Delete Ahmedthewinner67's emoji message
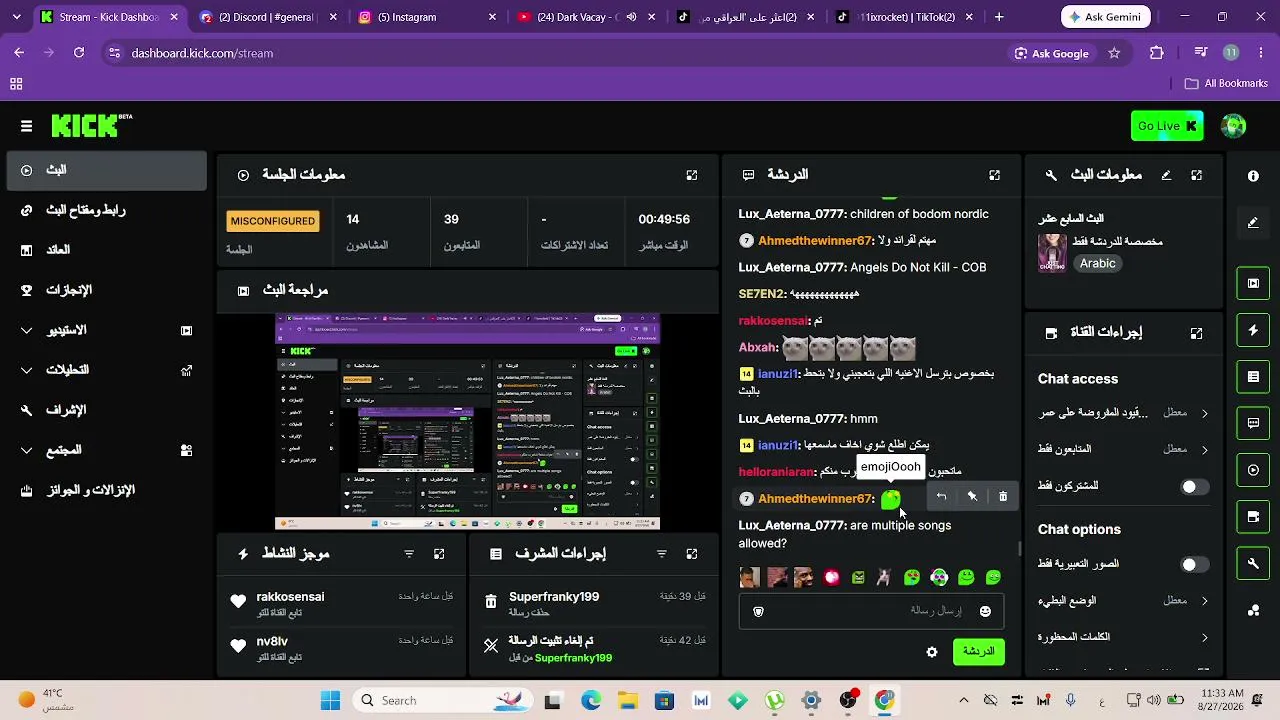 click(x=1003, y=497)
